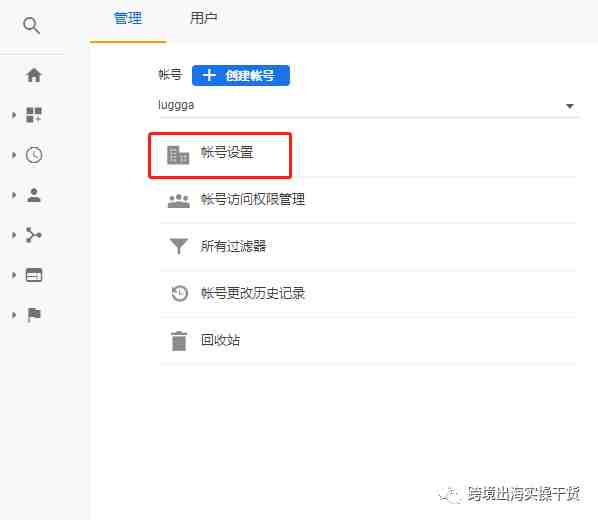Expand the arrow beside the dashboard icon
Image resolution: width=598 pixels, height=520 pixels.
tap(14, 115)
